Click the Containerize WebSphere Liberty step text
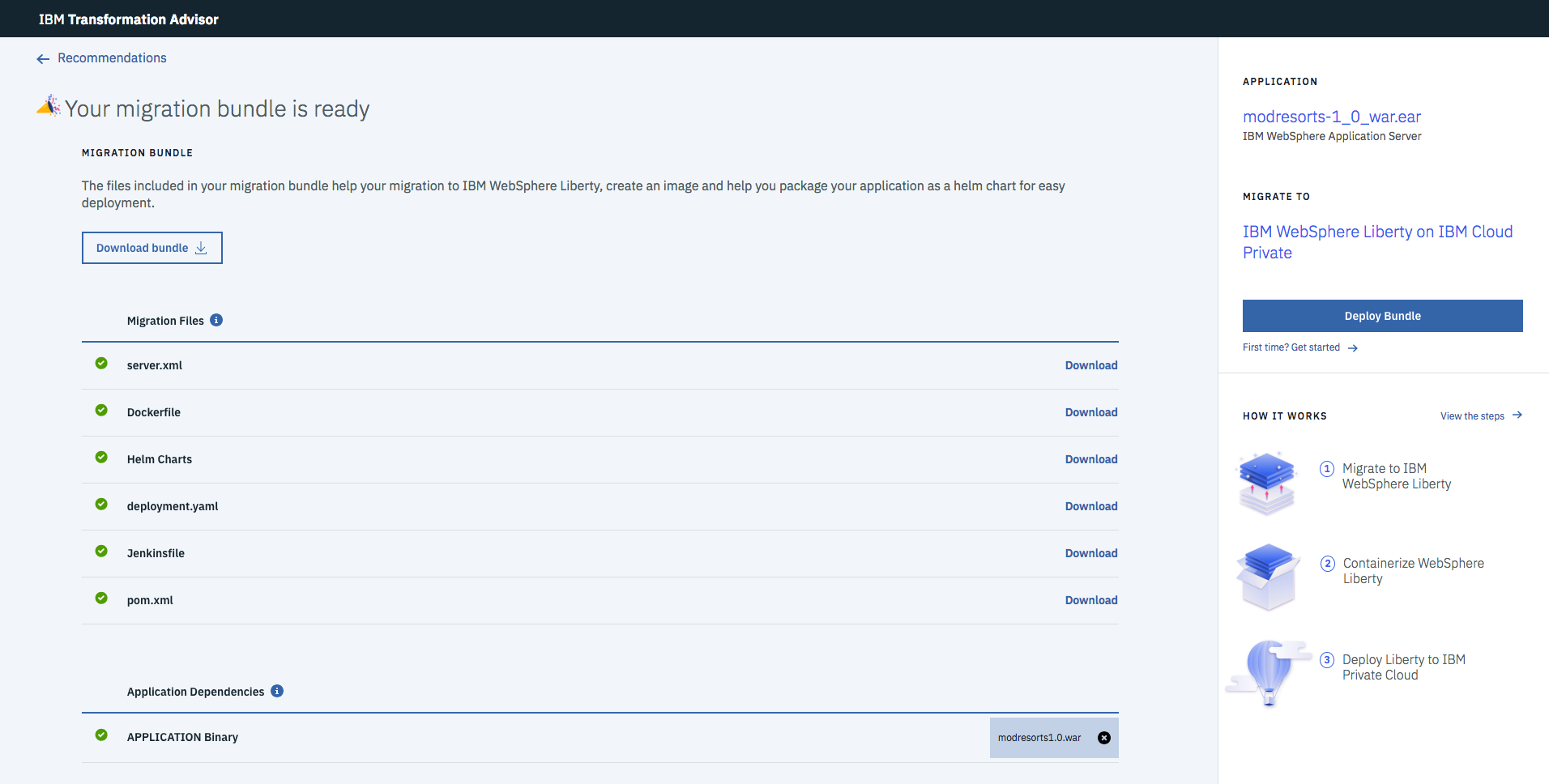1549x784 pixels. pyautogui.click(x=1414, y=571)
